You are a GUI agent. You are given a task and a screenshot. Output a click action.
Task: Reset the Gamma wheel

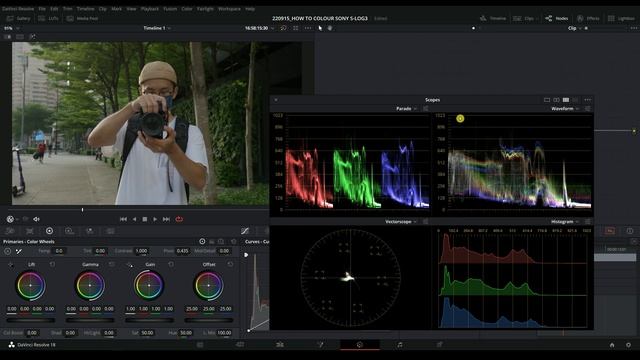click(x=111, y=264)
